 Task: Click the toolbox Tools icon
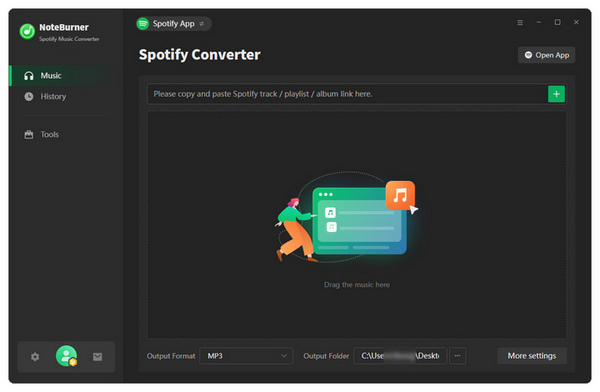29,134
